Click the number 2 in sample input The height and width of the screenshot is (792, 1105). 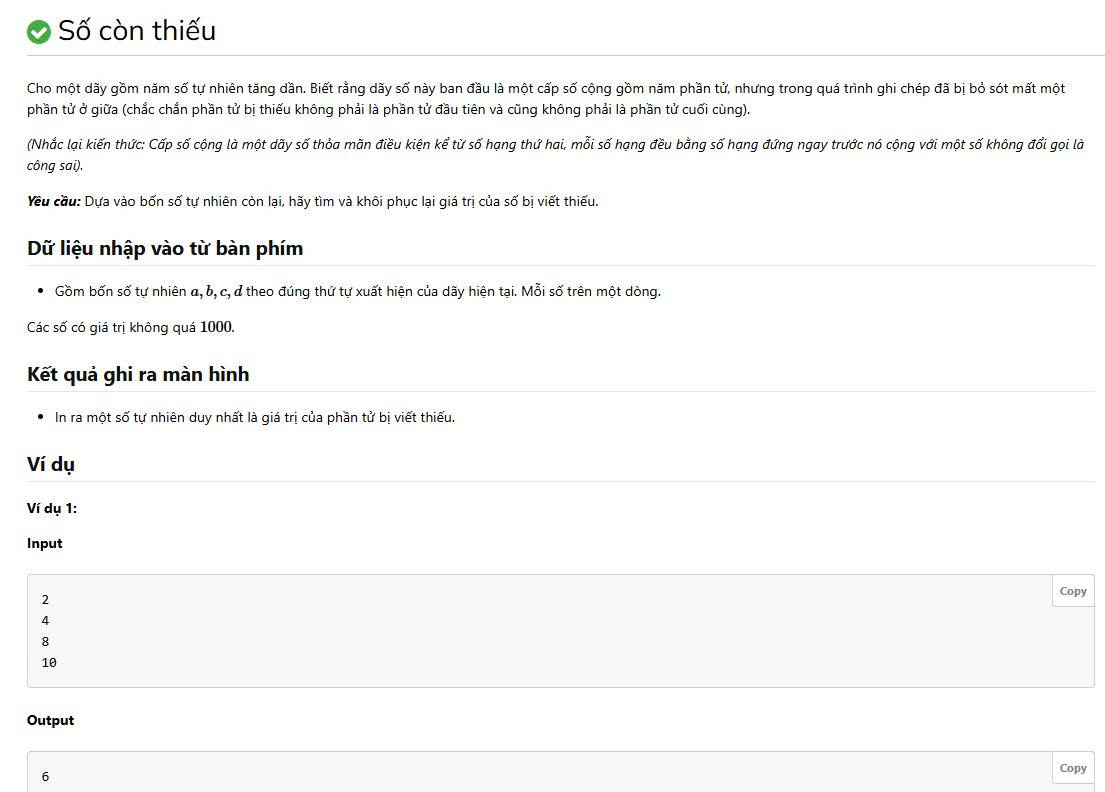pos(46,600)
